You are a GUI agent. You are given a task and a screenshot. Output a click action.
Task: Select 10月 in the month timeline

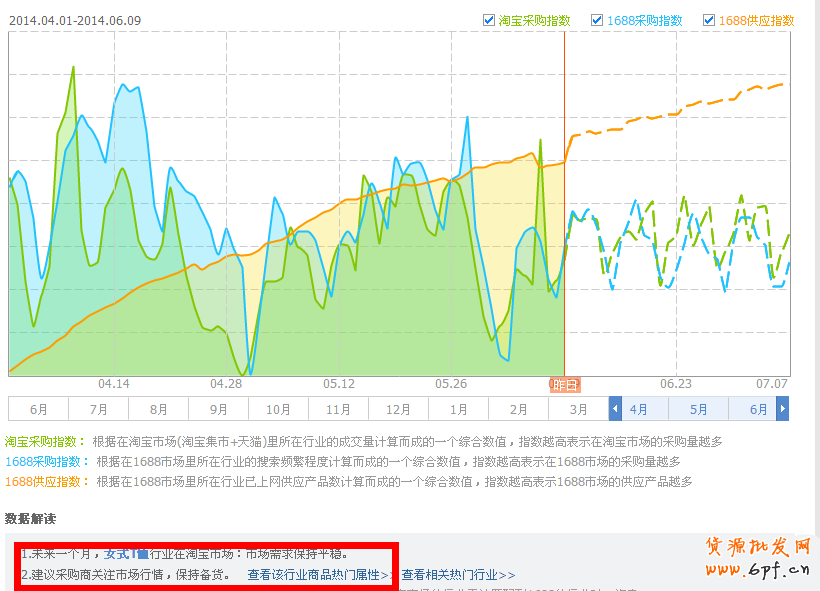(278, 409)
